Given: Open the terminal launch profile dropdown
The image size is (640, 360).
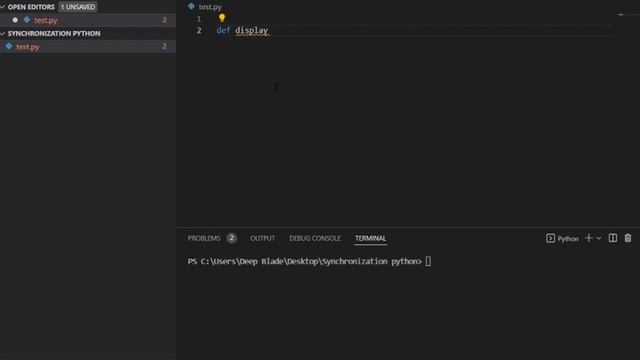Looking at the screenshot, I should pos(599,238).
